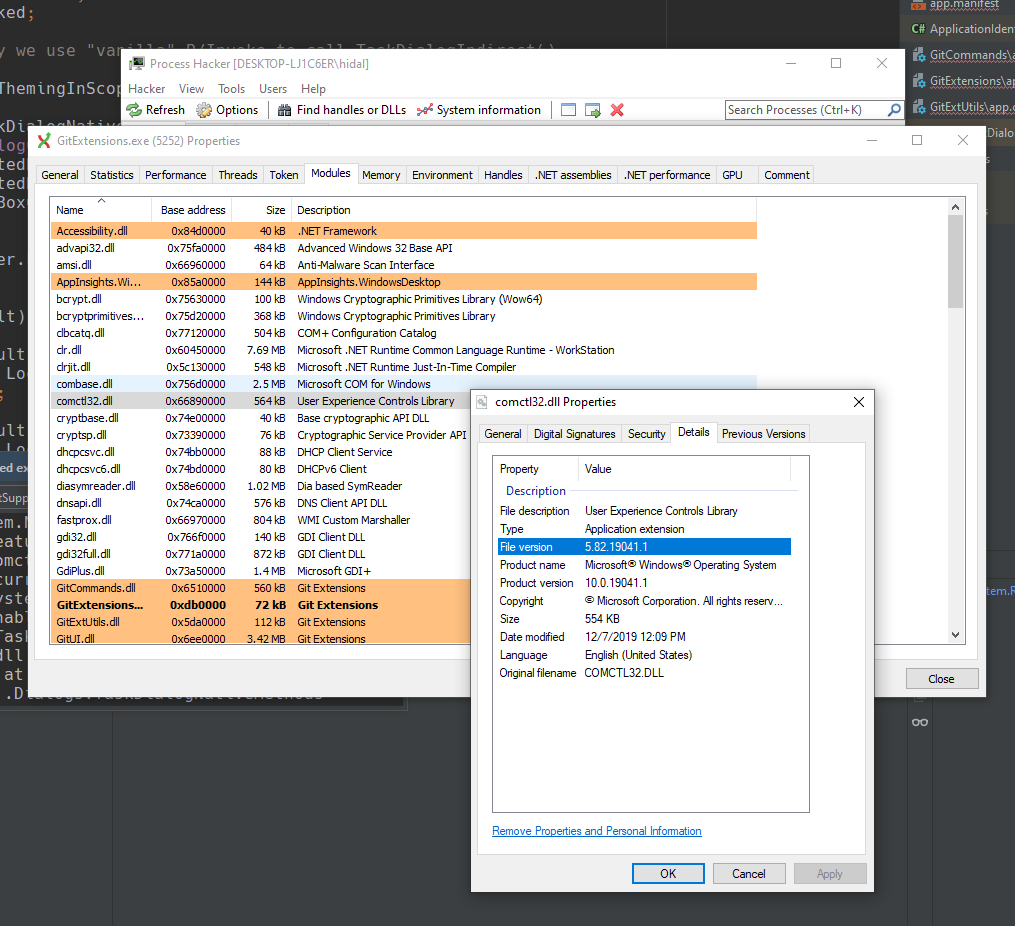Image resolution: width=1015 pixels, height=926 pixels.
Task: Open the .NET assemblies tab
Action: [572, 174]
